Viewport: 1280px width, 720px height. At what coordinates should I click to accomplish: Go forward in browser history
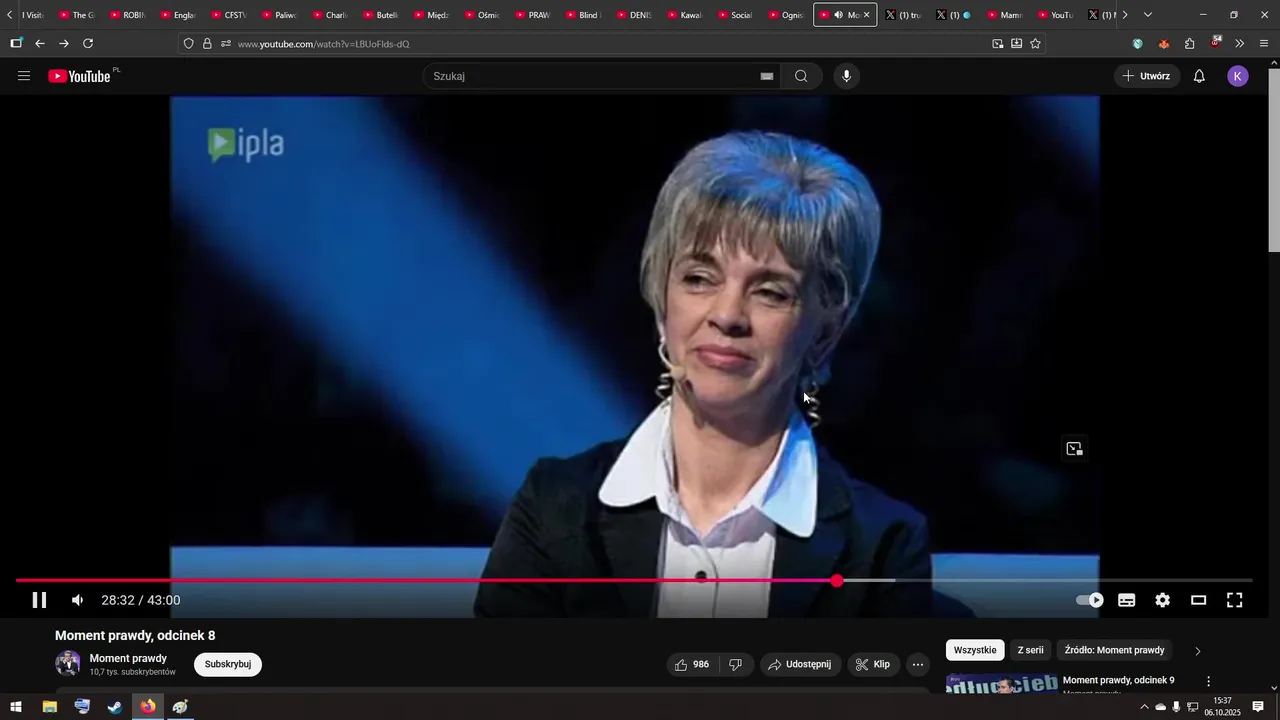coord(64,44)
